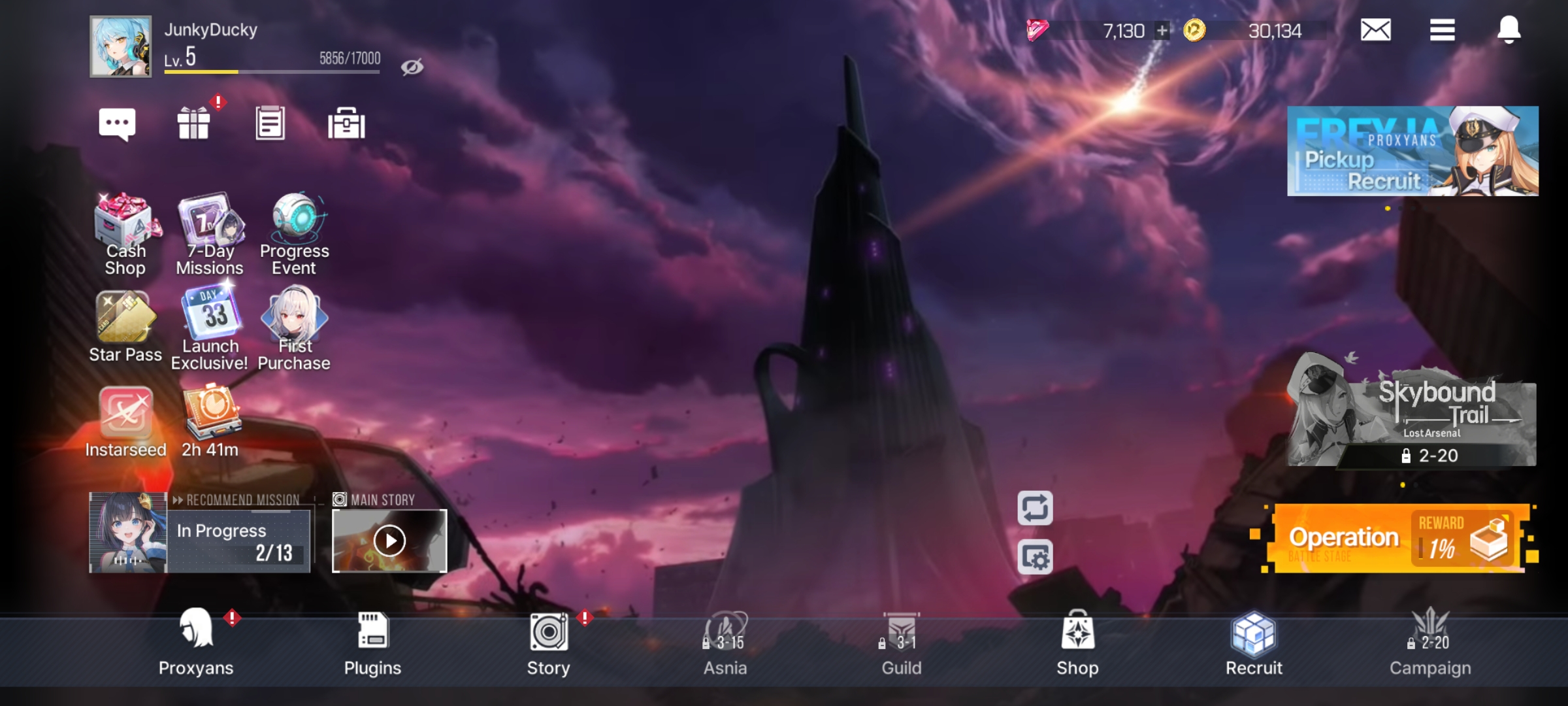1568x706 pixels.
Task: Click the player level experience bar
Action: click(x=272, y=71)
